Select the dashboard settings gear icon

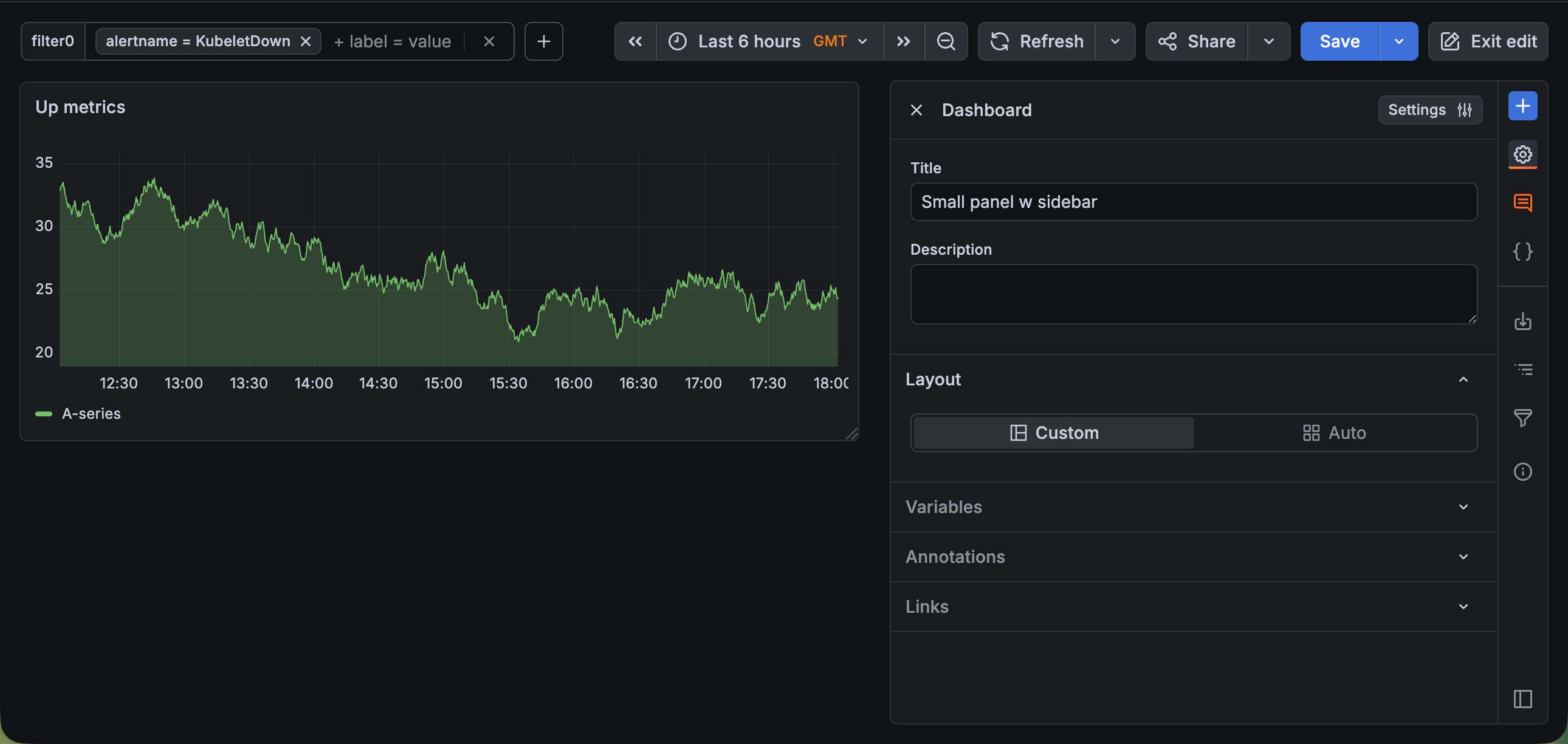1522,154
